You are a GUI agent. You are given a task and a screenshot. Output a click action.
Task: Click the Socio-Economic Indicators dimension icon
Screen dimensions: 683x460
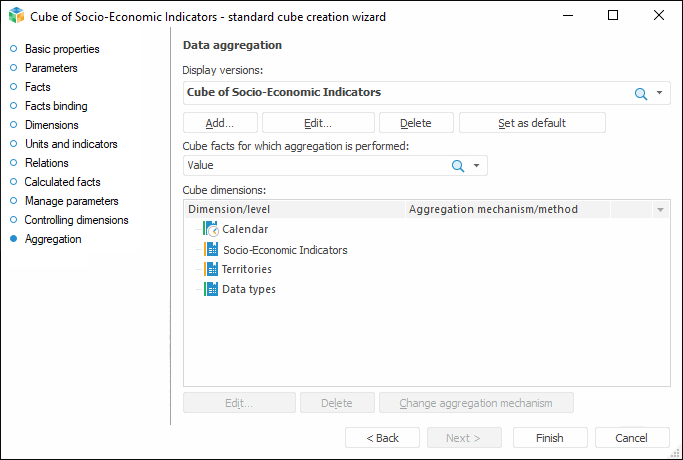210,249
